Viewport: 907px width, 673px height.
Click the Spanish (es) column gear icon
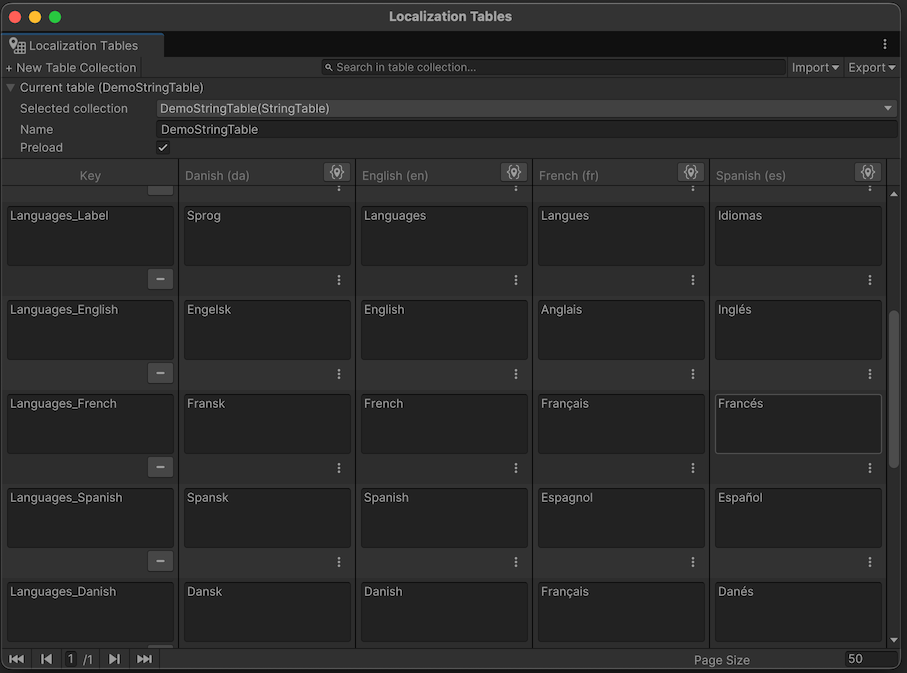pyautogui.click(x=867, y=171)
